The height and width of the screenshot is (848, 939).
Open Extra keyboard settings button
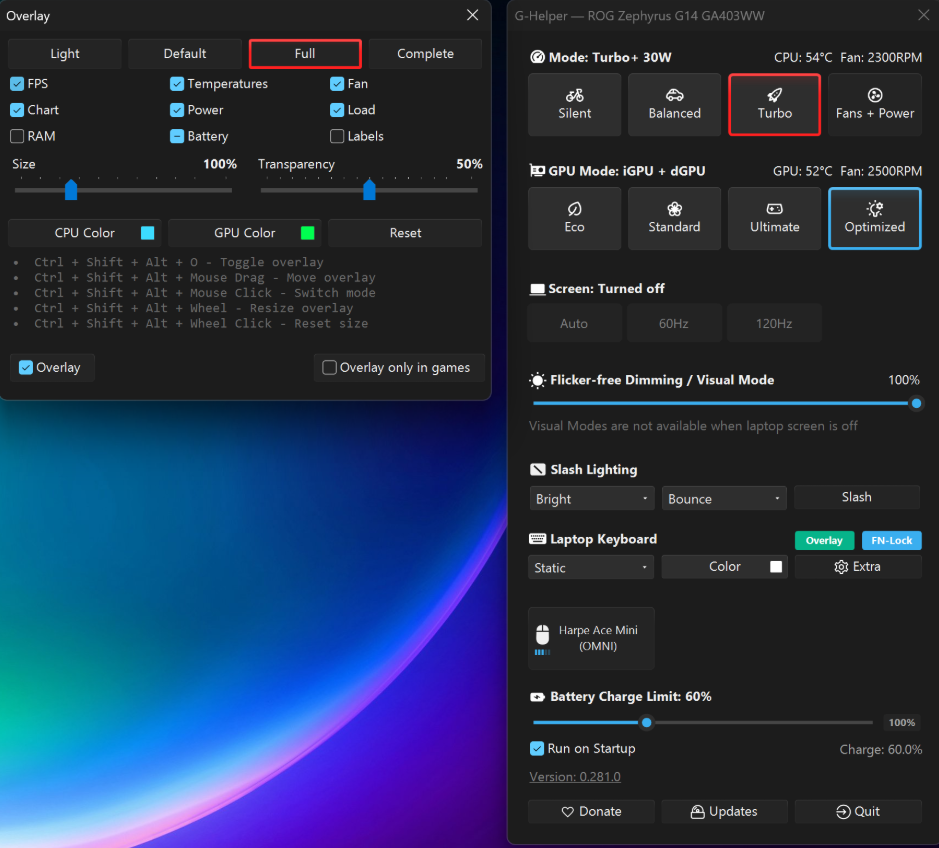coord(858,567)
